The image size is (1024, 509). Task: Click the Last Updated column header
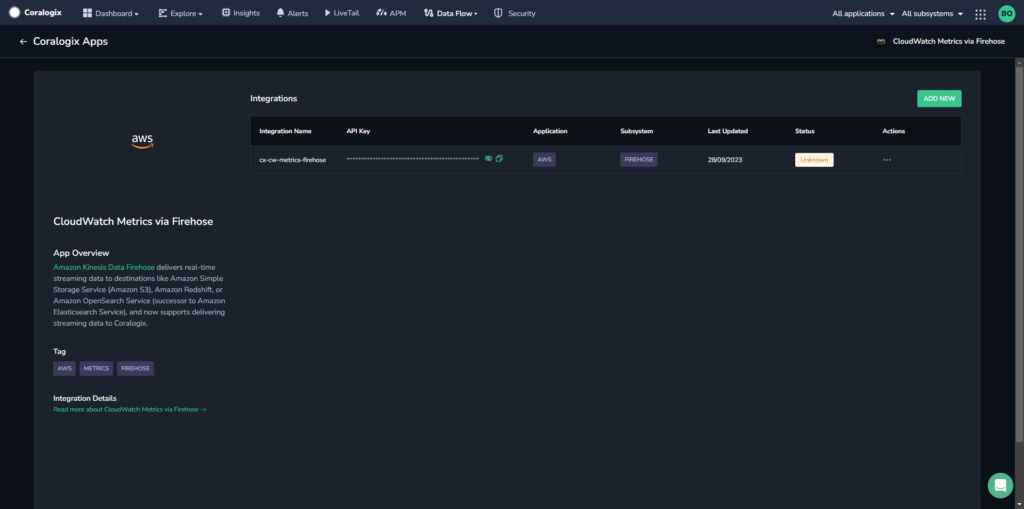coord(728,131)
